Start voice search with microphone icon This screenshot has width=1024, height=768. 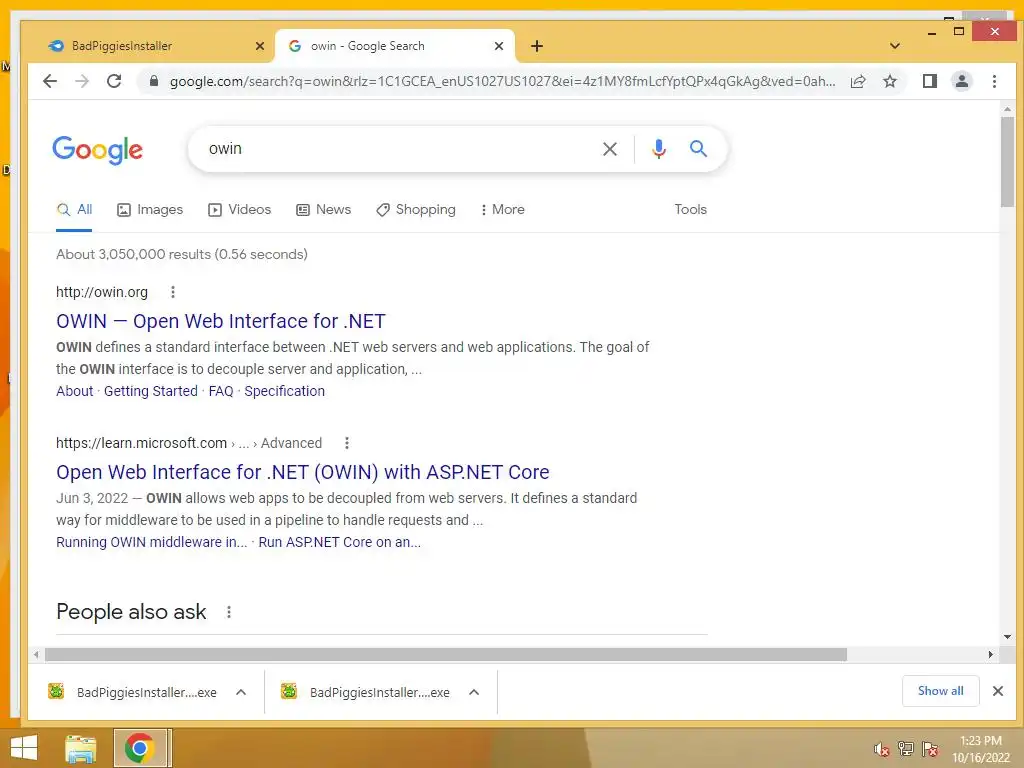click(659, 149)
